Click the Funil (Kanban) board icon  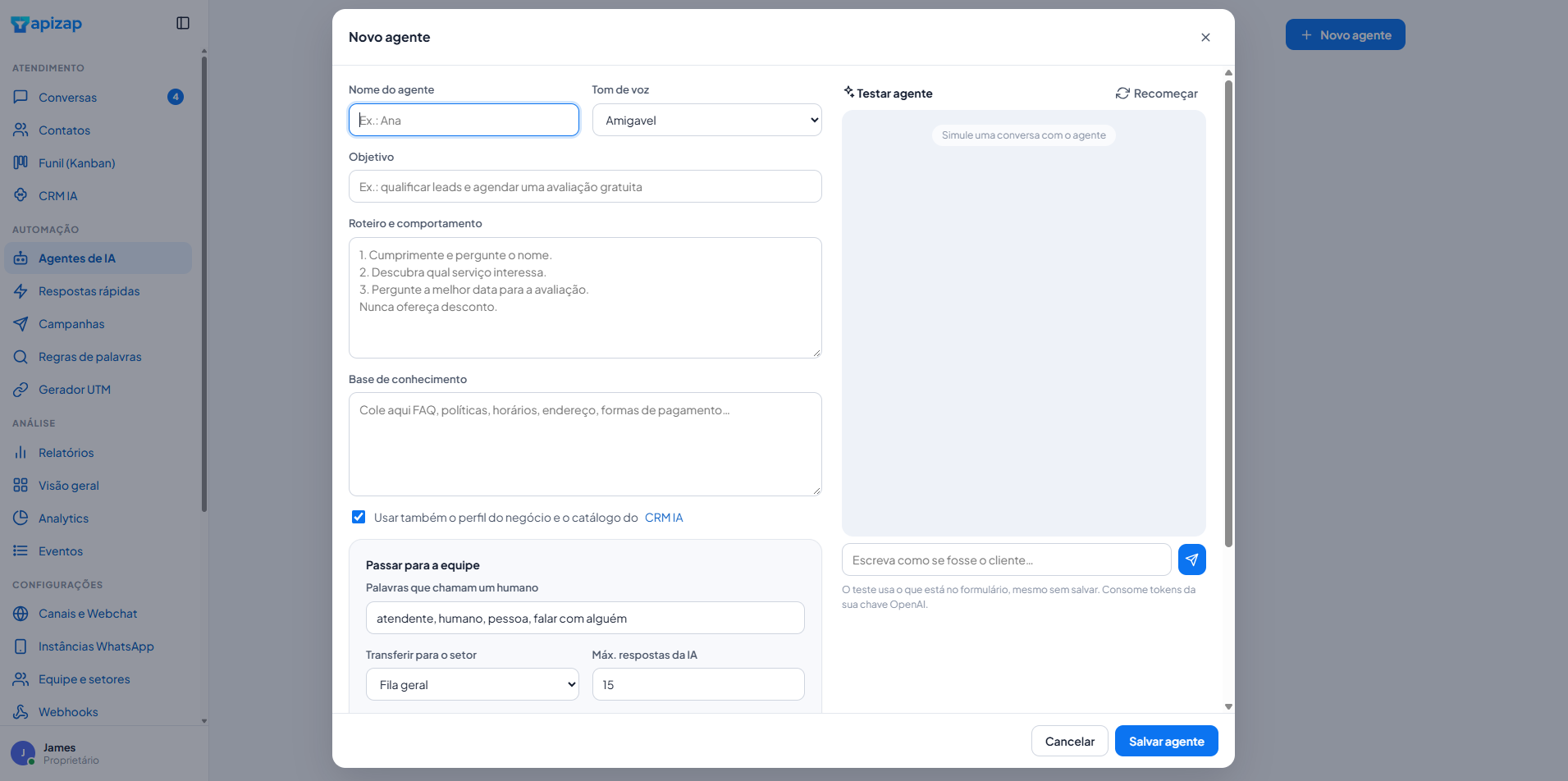(x=21, y=162)
